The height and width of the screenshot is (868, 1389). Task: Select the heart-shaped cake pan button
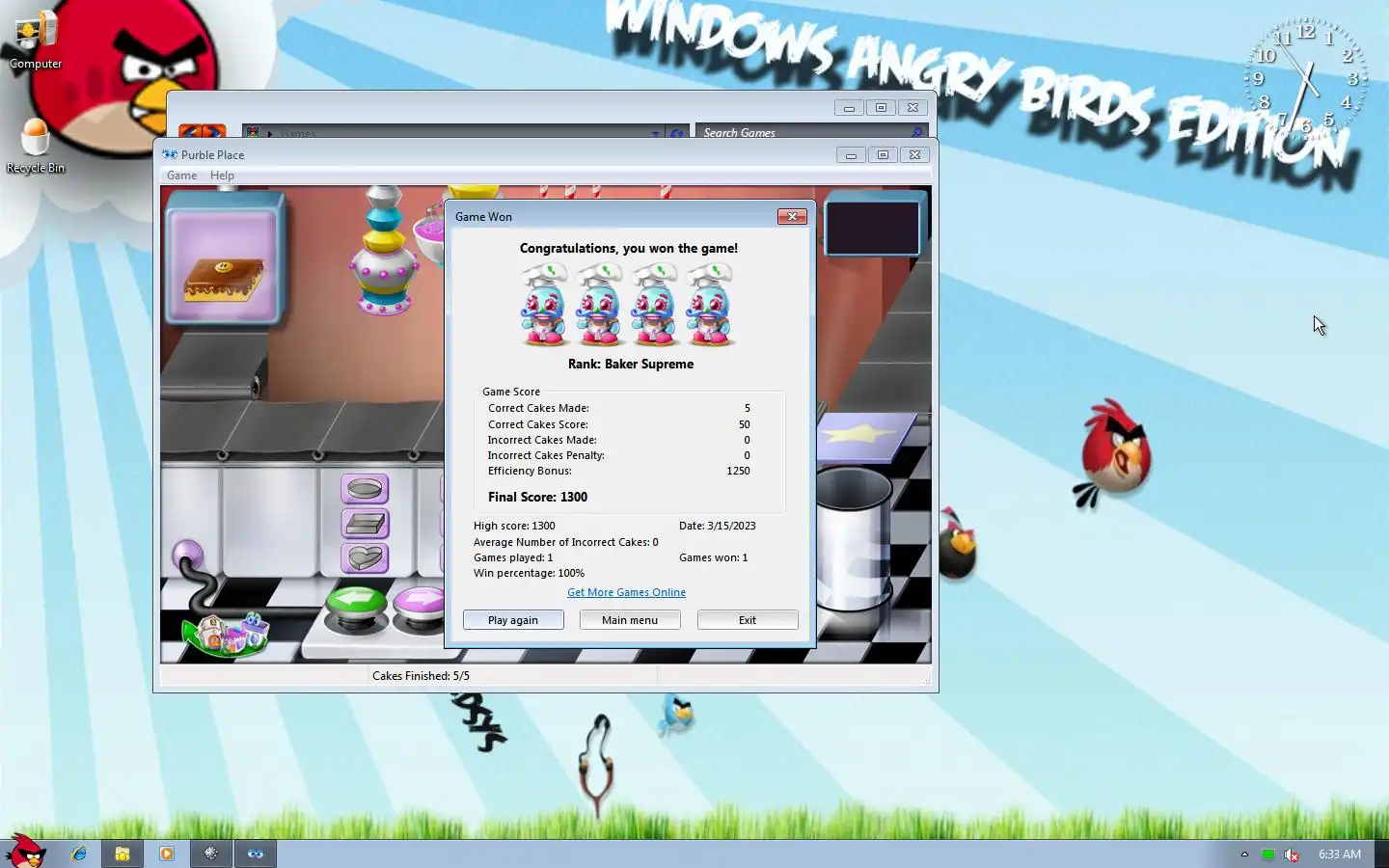365,557
